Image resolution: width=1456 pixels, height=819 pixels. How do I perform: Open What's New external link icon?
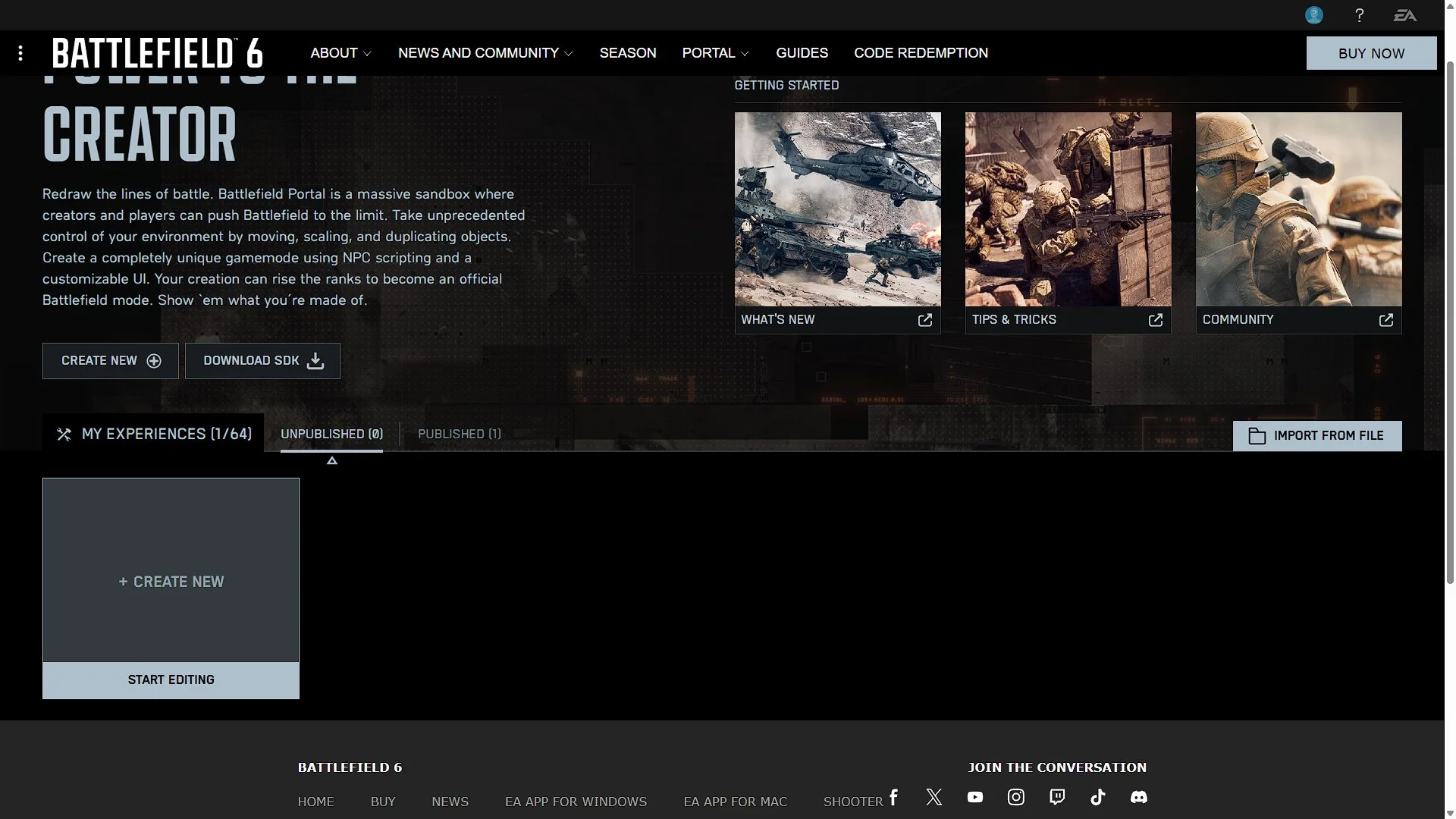click(x=925, y=320)
